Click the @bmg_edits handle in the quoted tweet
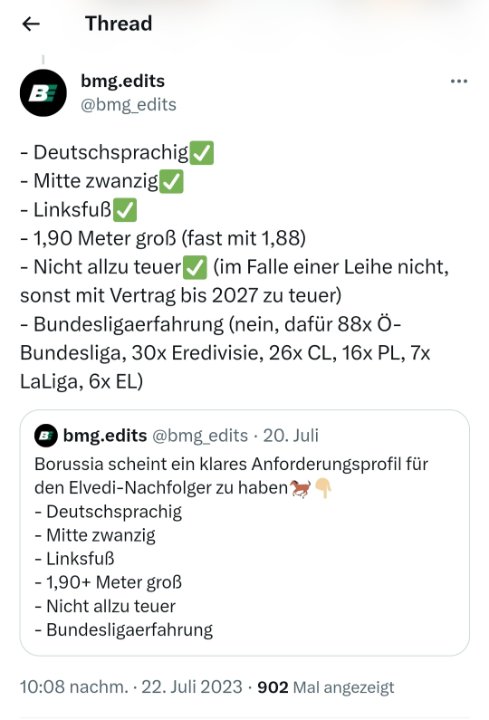 pos(200,435)
